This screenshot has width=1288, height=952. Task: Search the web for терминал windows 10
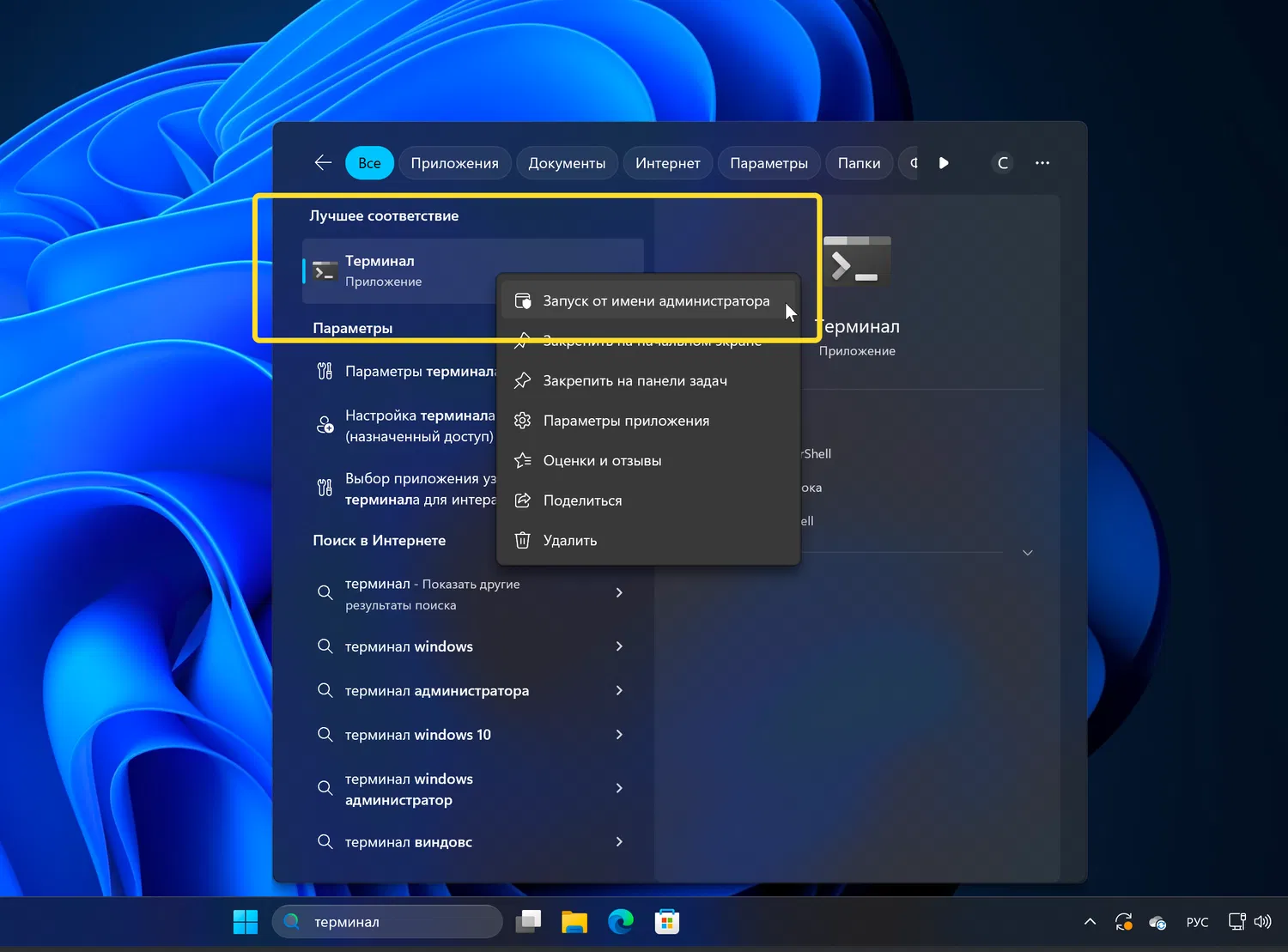pyautogui.click(x=472, y=735)
